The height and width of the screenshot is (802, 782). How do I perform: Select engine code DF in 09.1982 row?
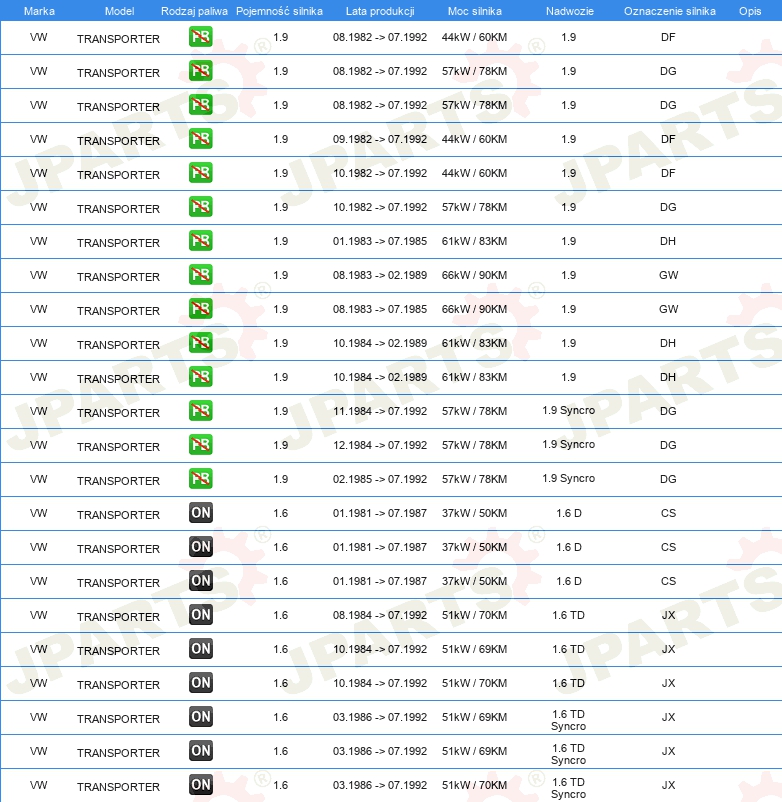pyautogui.click(x=668, y=139)
